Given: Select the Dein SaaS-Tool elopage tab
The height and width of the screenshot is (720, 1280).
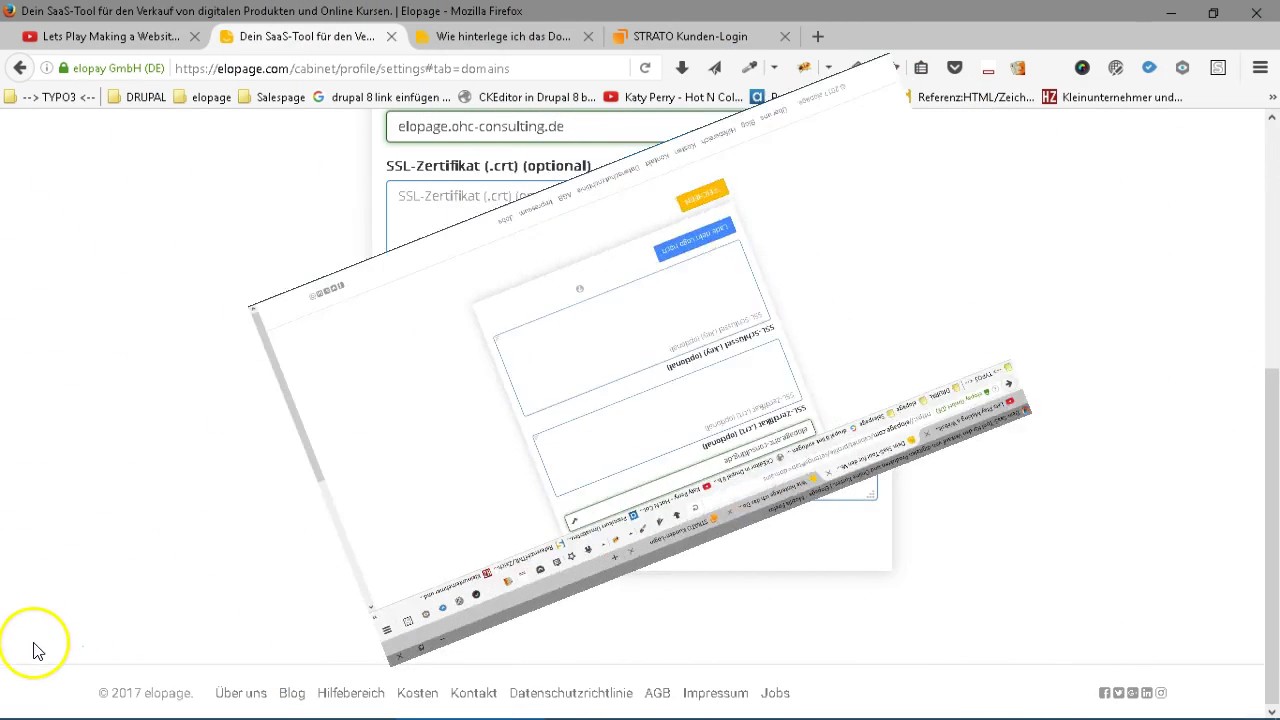Looking at the screenshot, I should (307, 36).
